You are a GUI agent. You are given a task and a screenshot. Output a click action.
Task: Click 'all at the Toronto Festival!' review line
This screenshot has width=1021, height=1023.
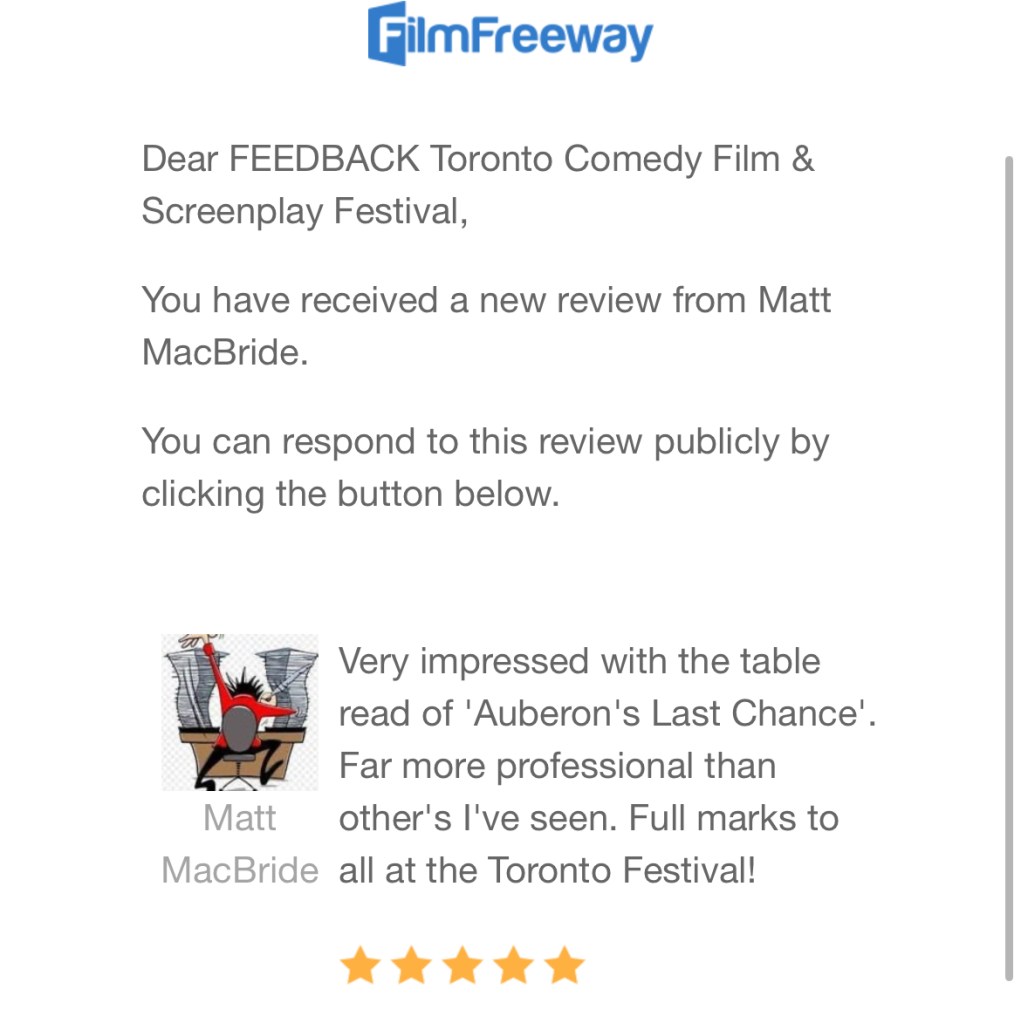547,870
